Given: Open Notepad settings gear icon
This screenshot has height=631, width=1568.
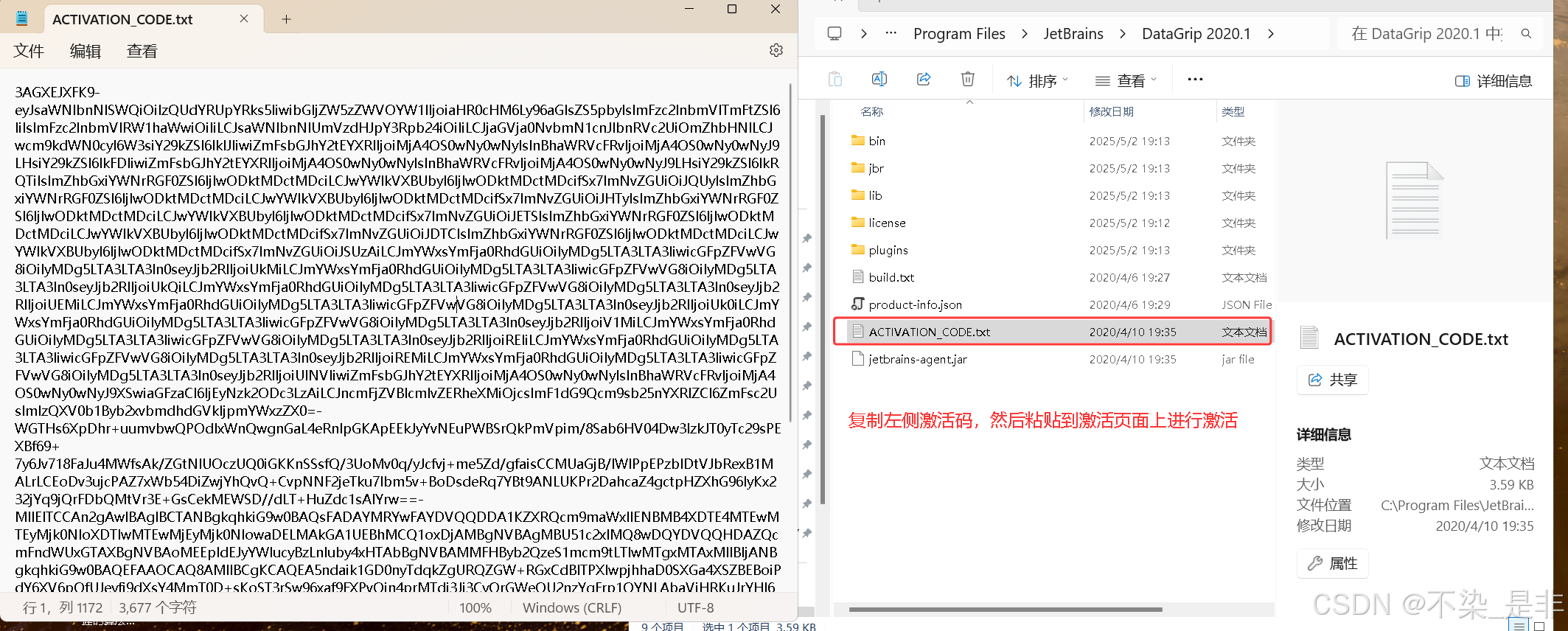Looking at the screenshot, I should coord(776,50).
